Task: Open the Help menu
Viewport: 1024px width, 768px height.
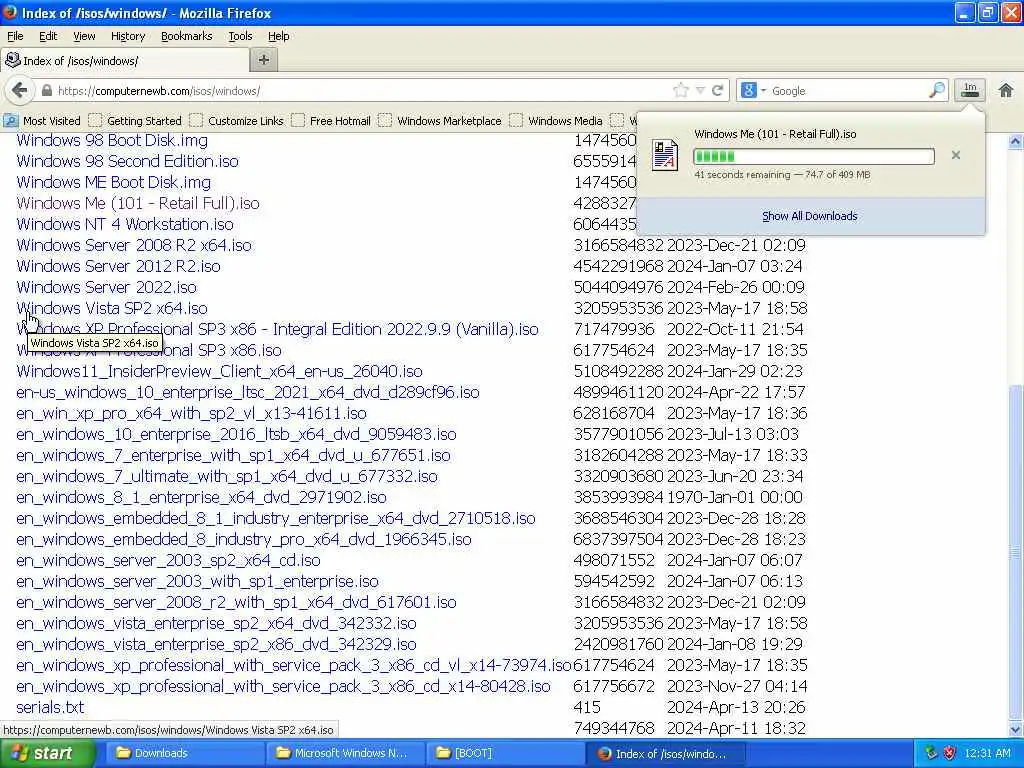Action: [x=278, y=36]
